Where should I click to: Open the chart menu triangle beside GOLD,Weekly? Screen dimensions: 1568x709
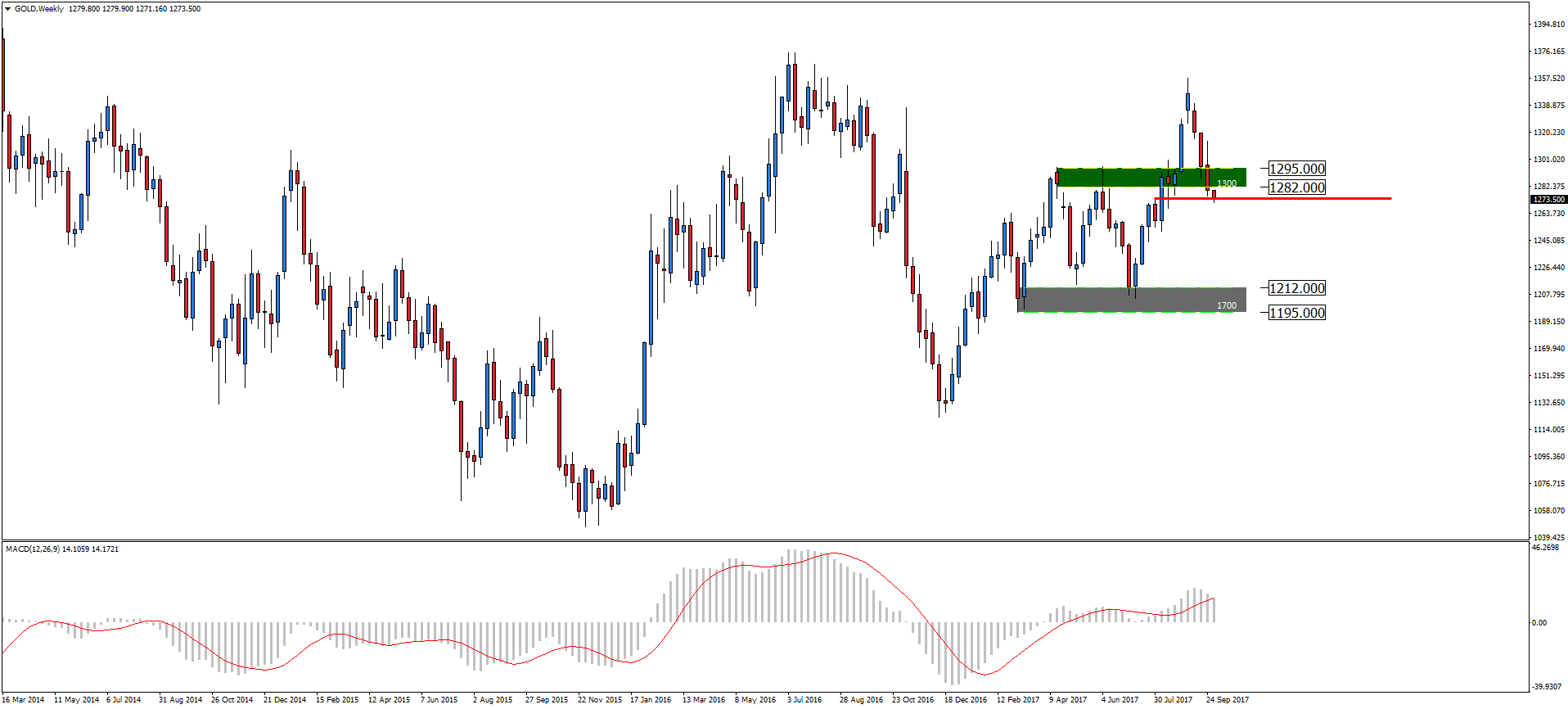point(8,9)
